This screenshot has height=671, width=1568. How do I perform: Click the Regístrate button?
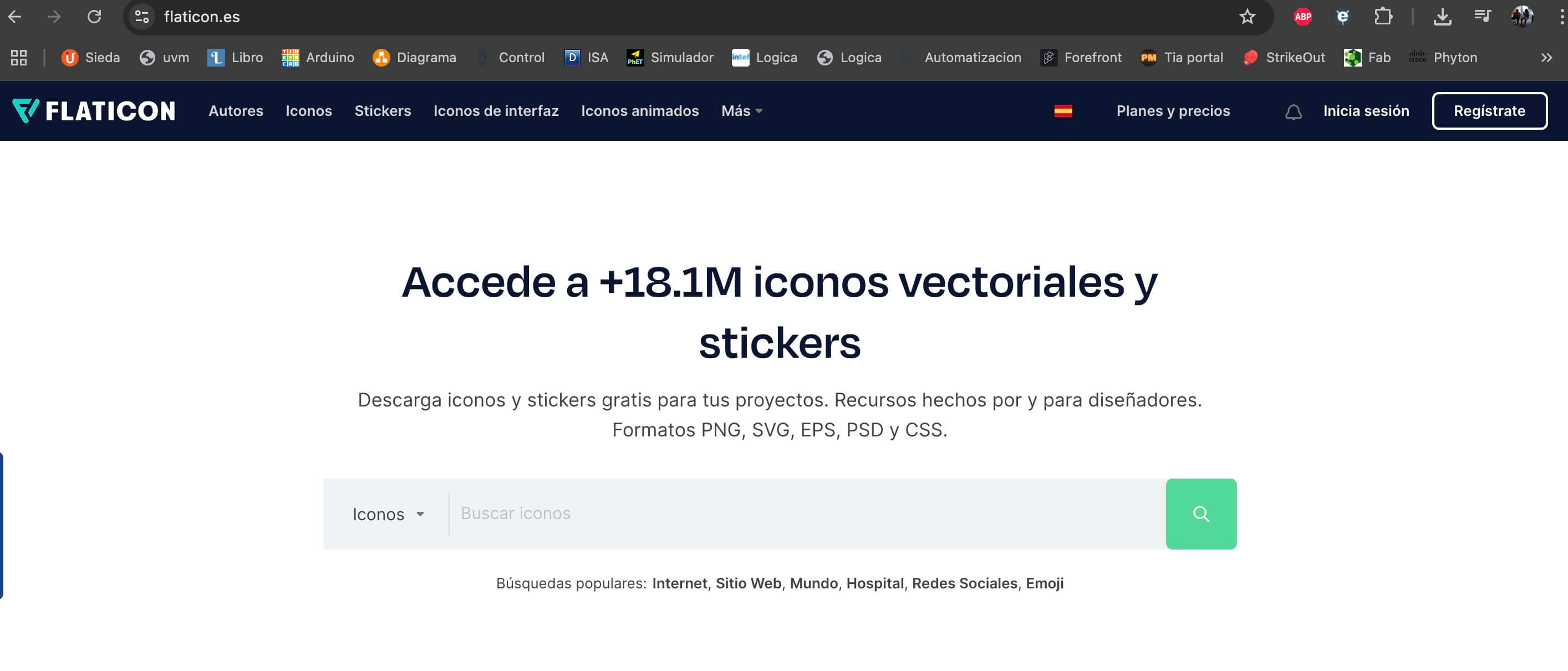click(x=1489, y=111)
